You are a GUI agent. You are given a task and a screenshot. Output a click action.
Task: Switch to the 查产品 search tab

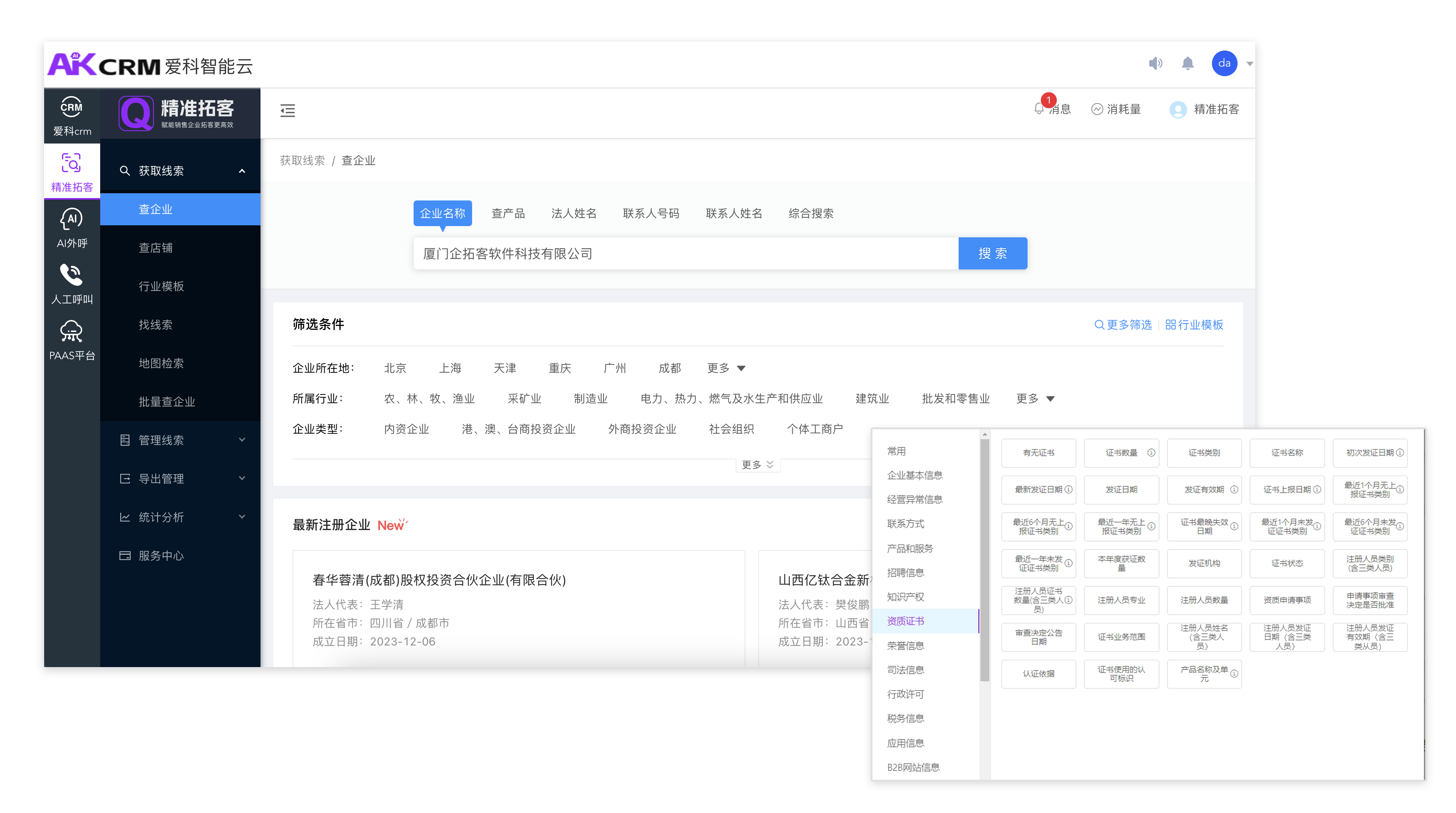[507, 213]
